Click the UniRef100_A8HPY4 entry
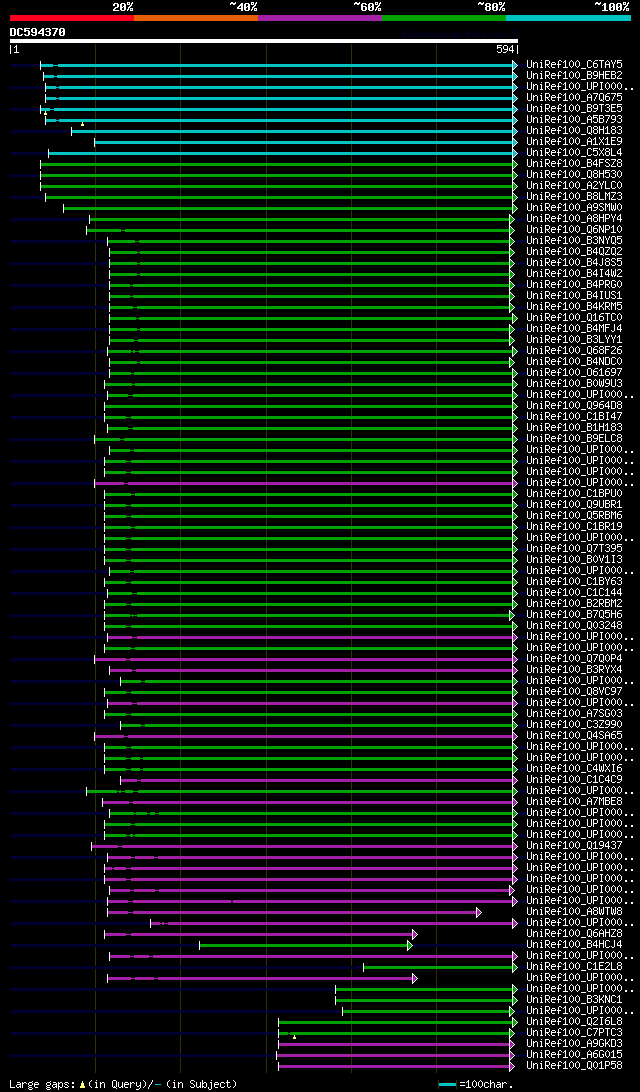The height and width of the screenshot is (1092, 640). pos(575,219)
